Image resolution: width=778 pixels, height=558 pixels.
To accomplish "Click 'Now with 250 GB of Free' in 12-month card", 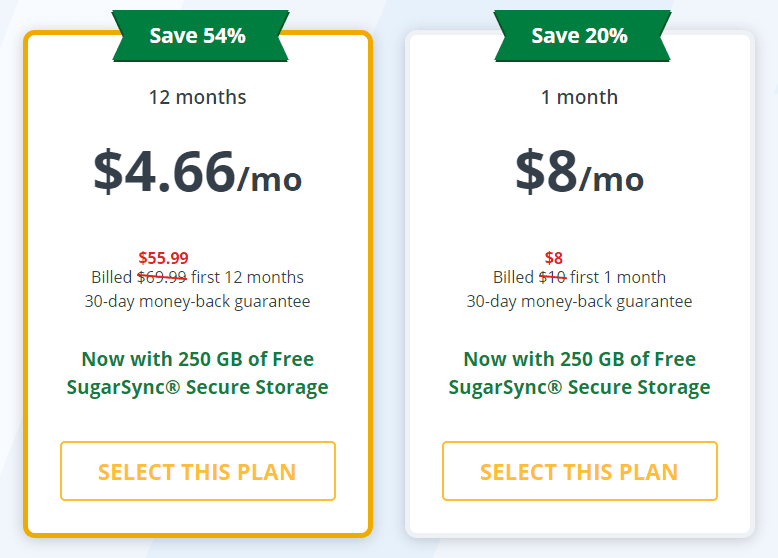I will (197, 359).
